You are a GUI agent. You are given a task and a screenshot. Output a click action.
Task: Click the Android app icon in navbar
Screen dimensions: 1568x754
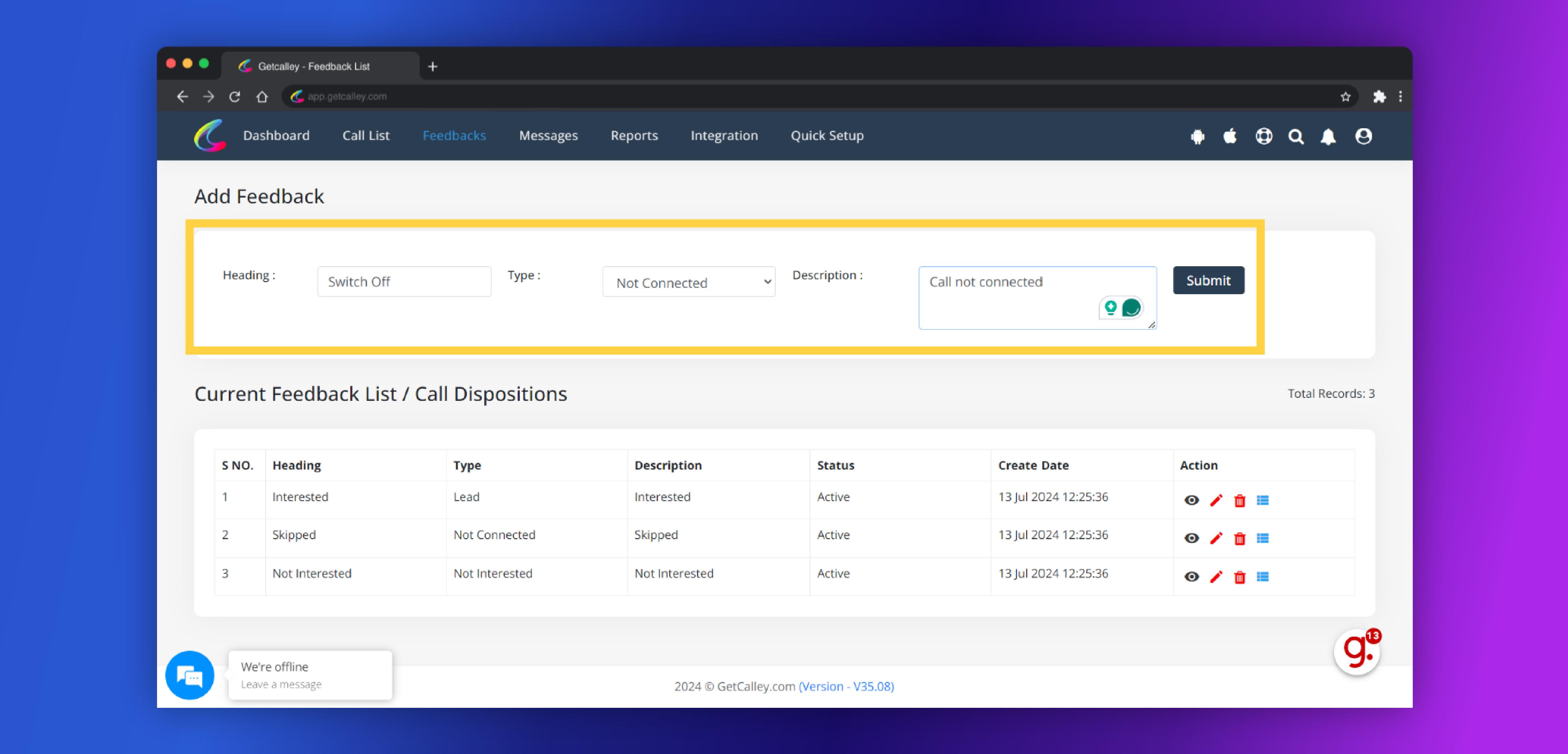(1197, 136)
